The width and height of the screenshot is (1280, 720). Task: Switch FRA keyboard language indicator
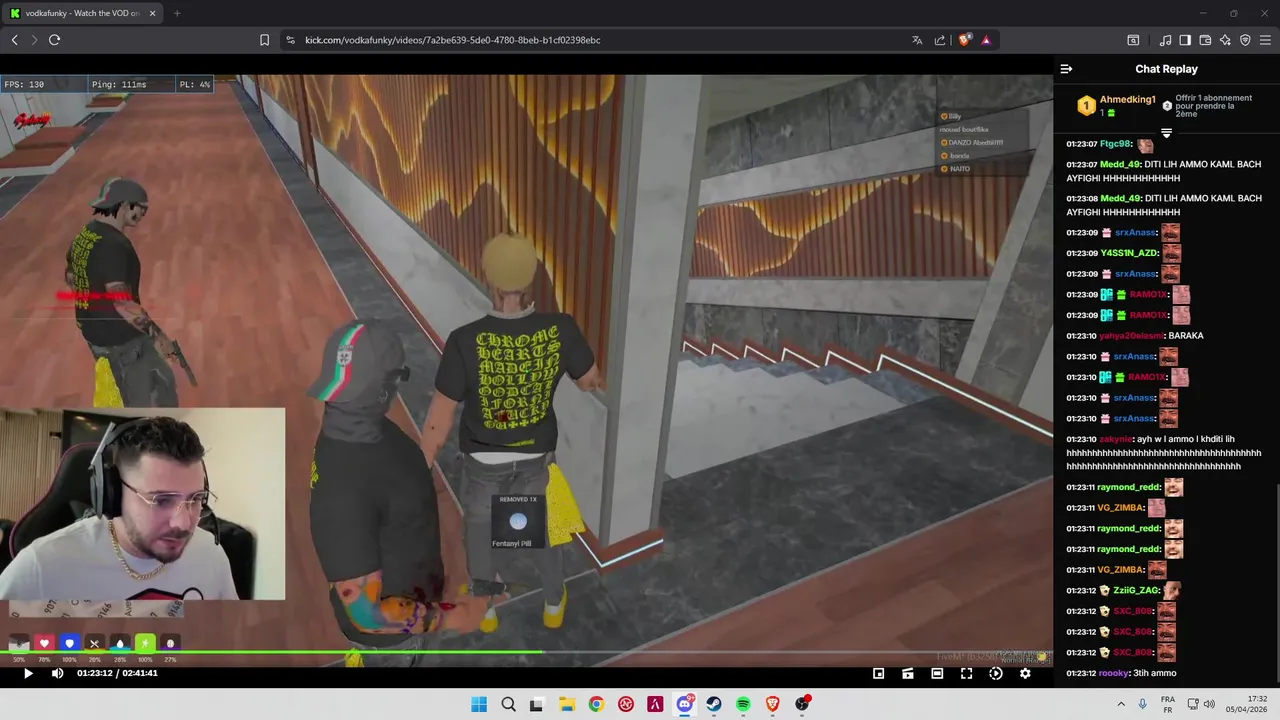pyautogui.click(x=1168, y=704)
